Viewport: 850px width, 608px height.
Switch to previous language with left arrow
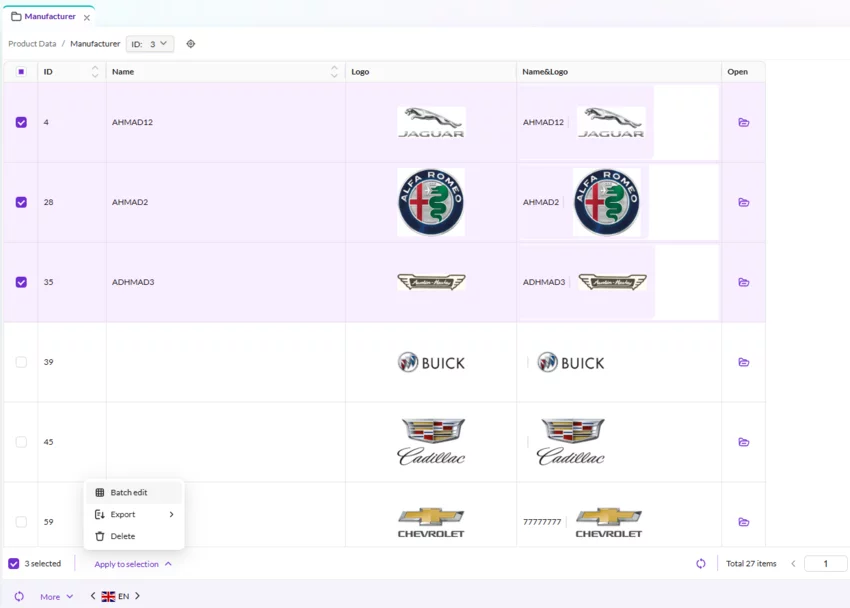click(x=93, y=596)
